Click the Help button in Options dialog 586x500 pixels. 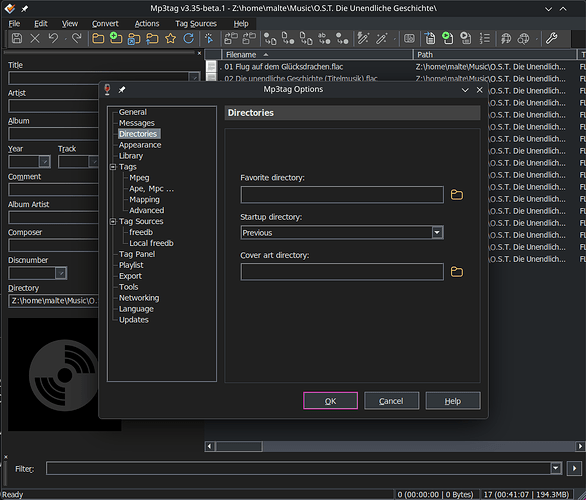coord(453,401)
